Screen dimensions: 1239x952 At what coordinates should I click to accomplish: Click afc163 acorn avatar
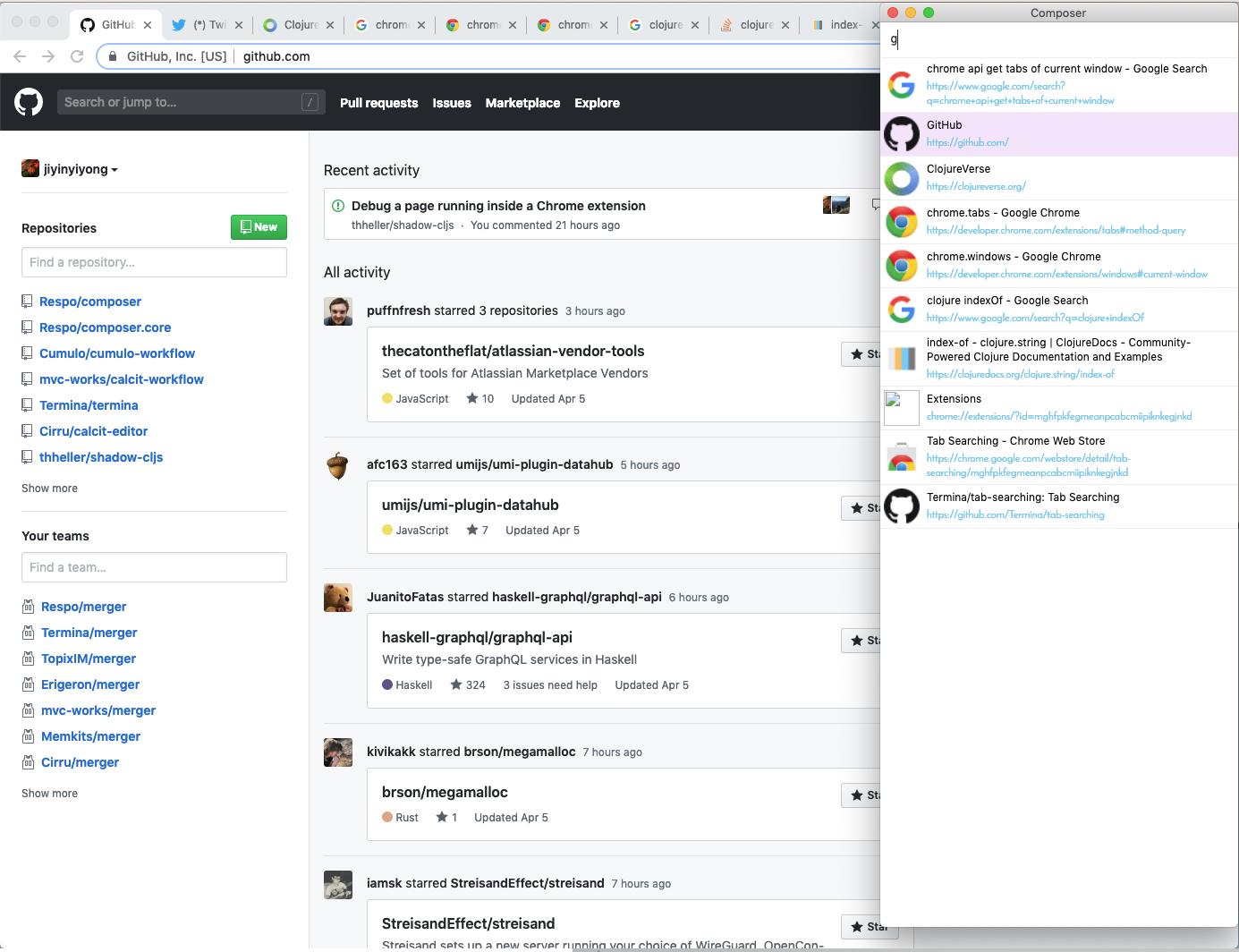(x=338, y=465)
